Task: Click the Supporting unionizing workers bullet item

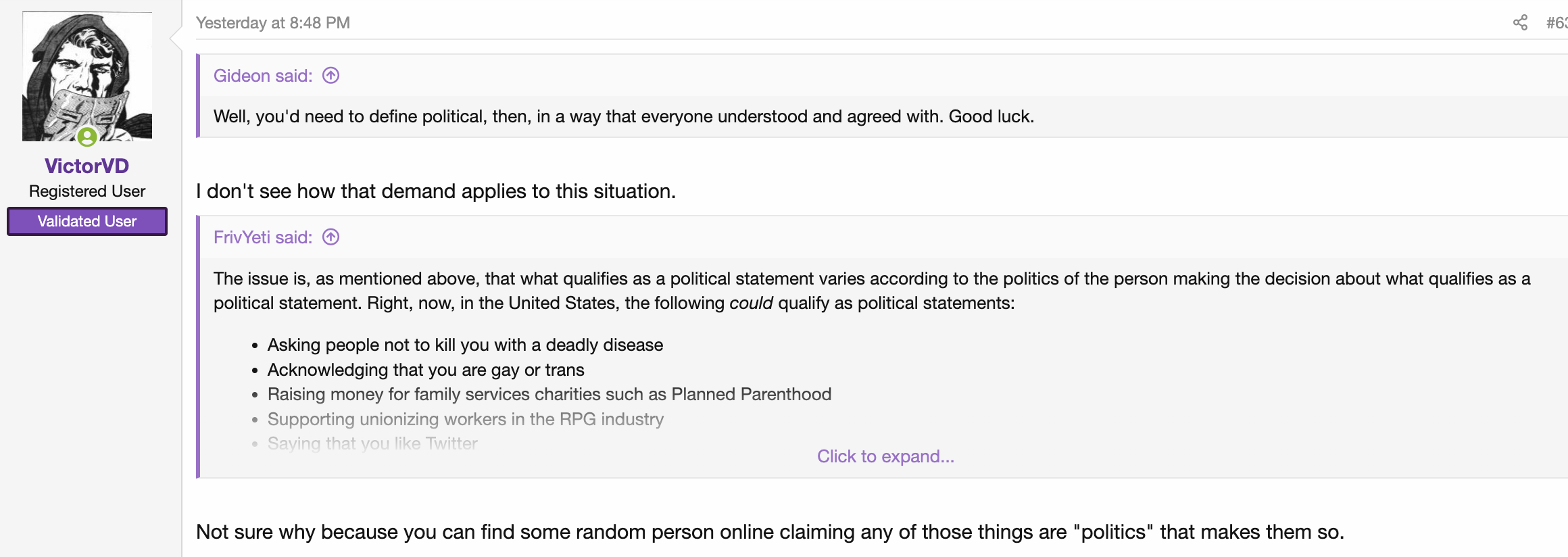Action: click(466, 419)
